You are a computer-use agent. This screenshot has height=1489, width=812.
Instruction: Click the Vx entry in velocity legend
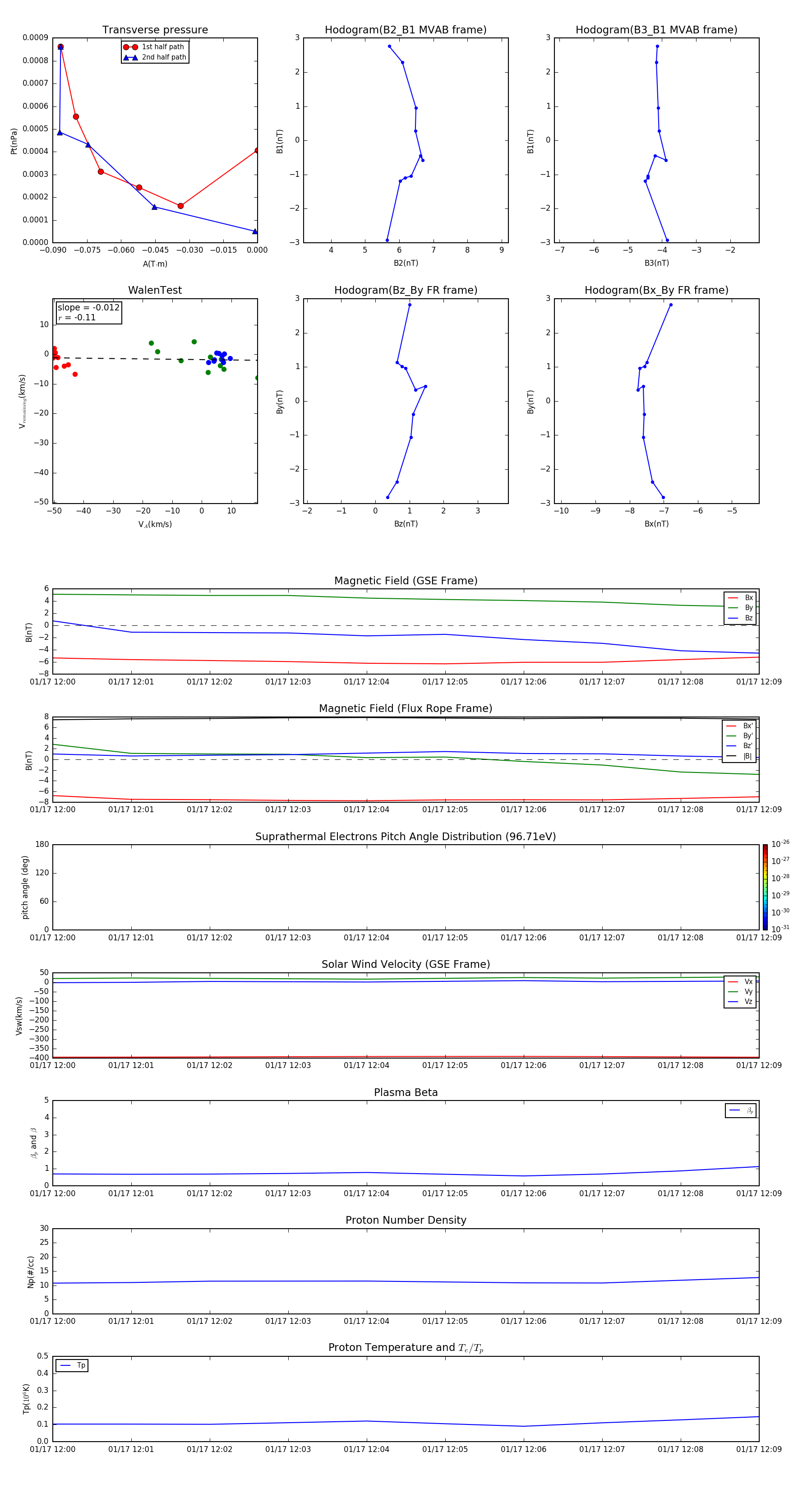click(x=740, y=982)
